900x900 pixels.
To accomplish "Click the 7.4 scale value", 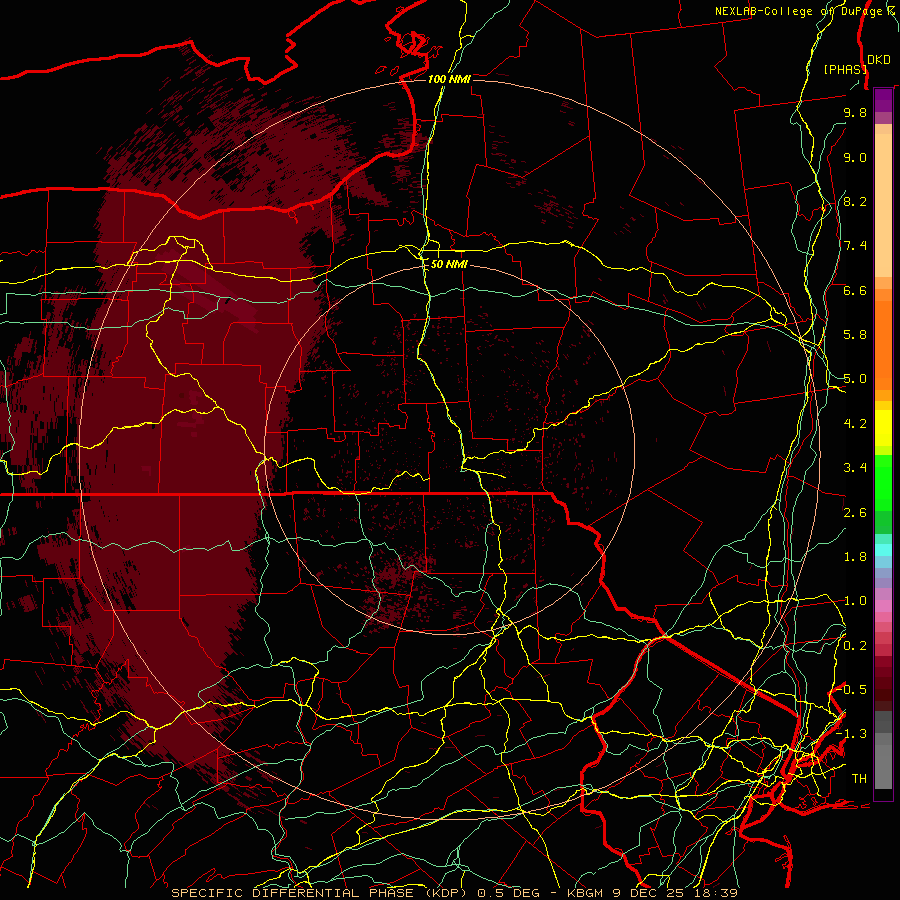I will [x=855, y=246].
